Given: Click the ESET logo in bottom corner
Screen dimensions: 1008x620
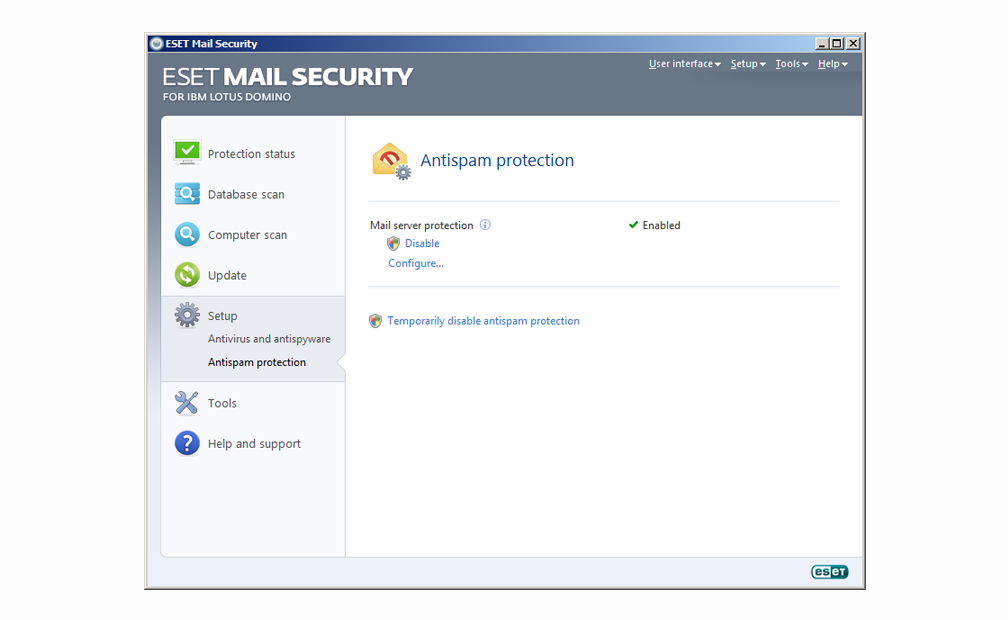Looking at the screenshot, I should 829,572.
